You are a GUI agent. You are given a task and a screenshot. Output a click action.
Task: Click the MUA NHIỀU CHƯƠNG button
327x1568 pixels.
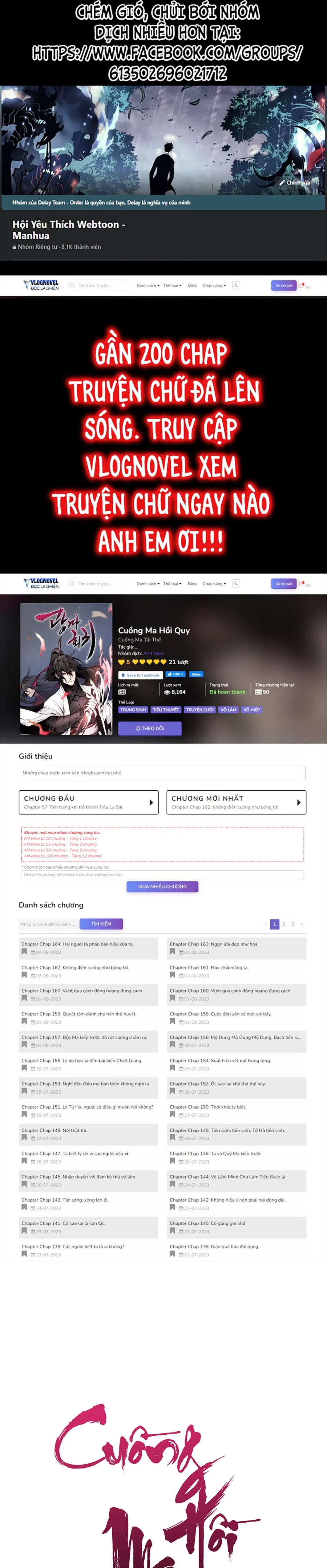162,886
